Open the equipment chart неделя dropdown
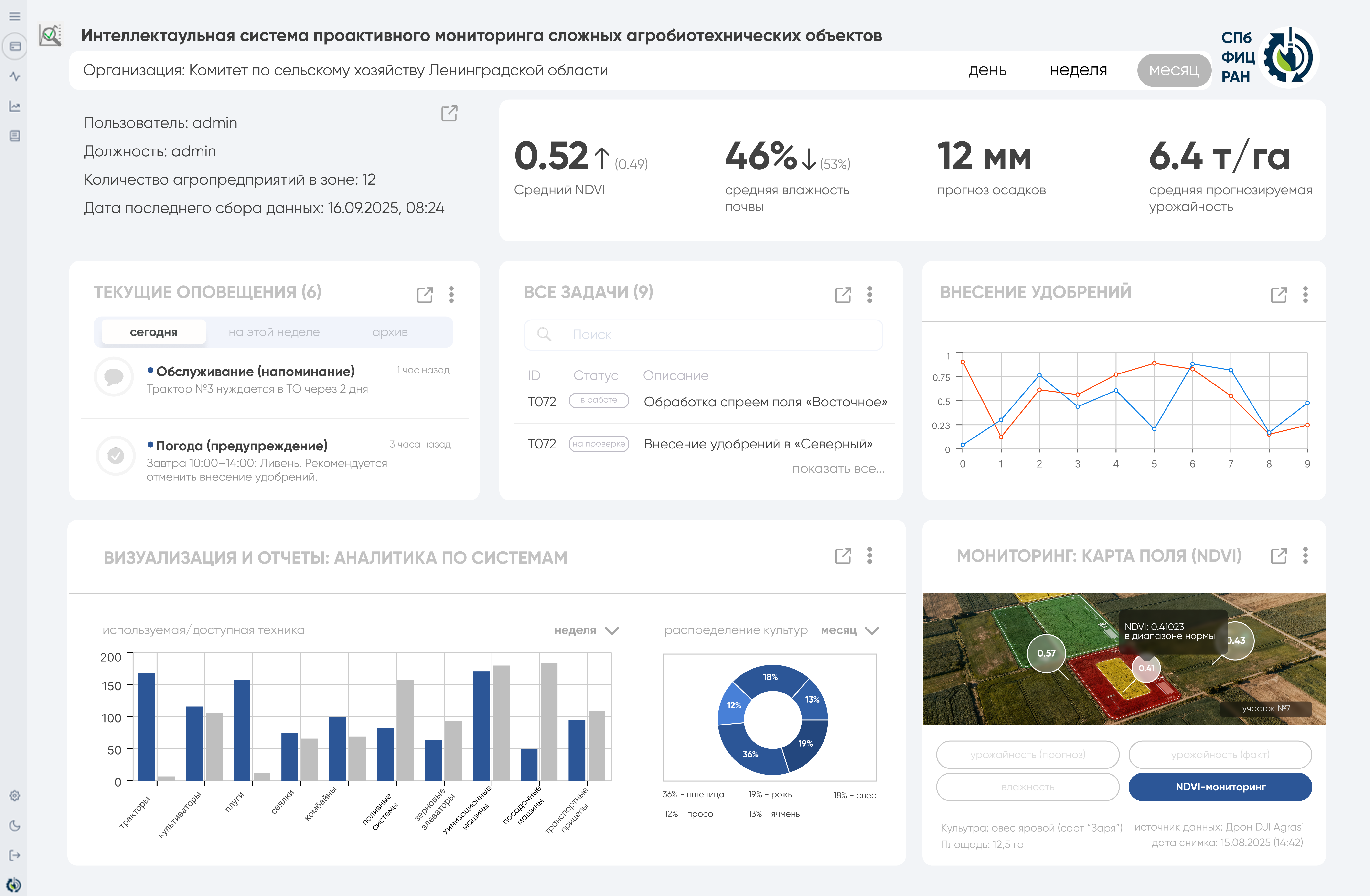The width and height of the screenshot is (1370, 896). 586,630
